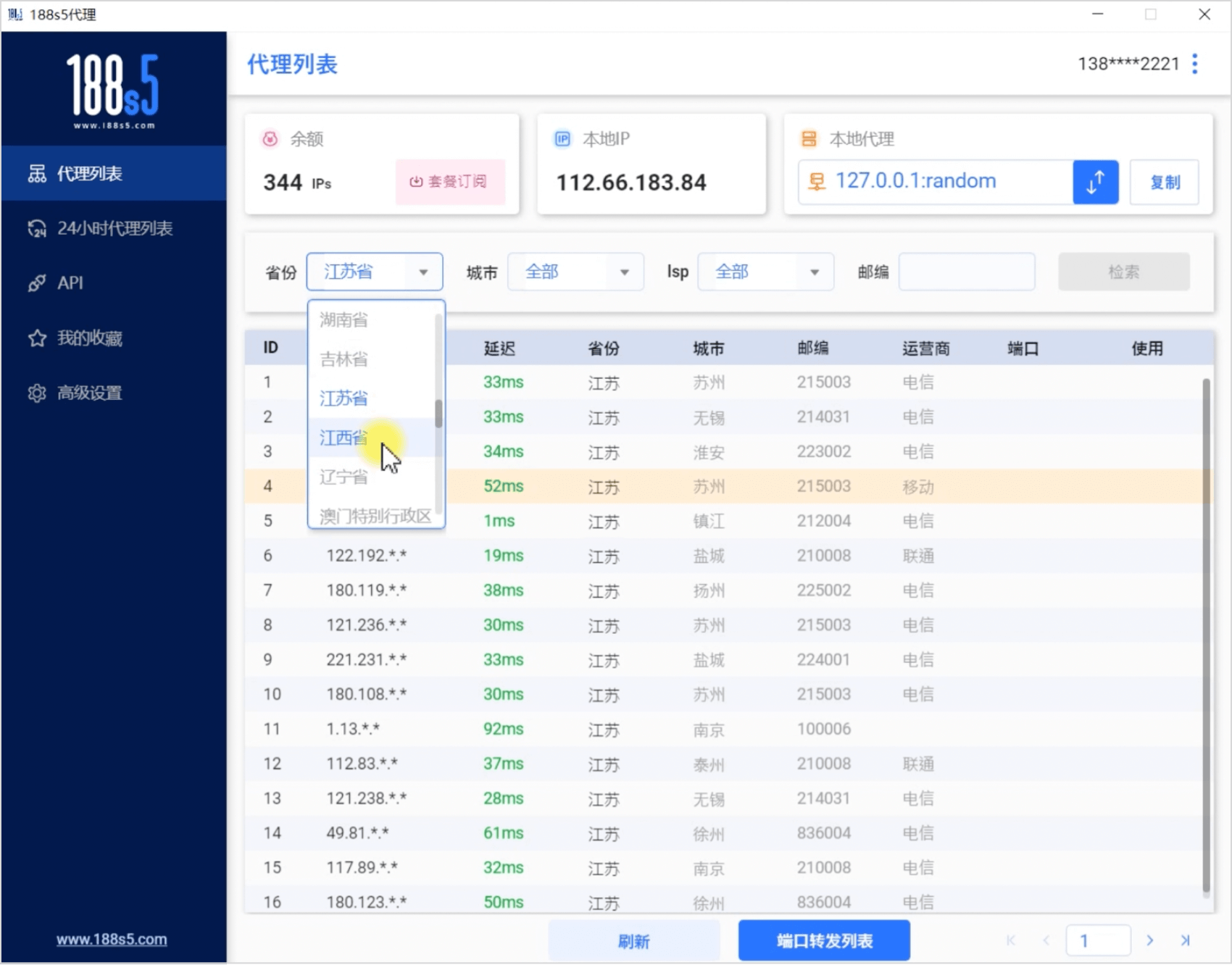The width and height of the screenshot is (1232, 965).
Task: Click the 运营商 column header
Action: pos(925,348)
